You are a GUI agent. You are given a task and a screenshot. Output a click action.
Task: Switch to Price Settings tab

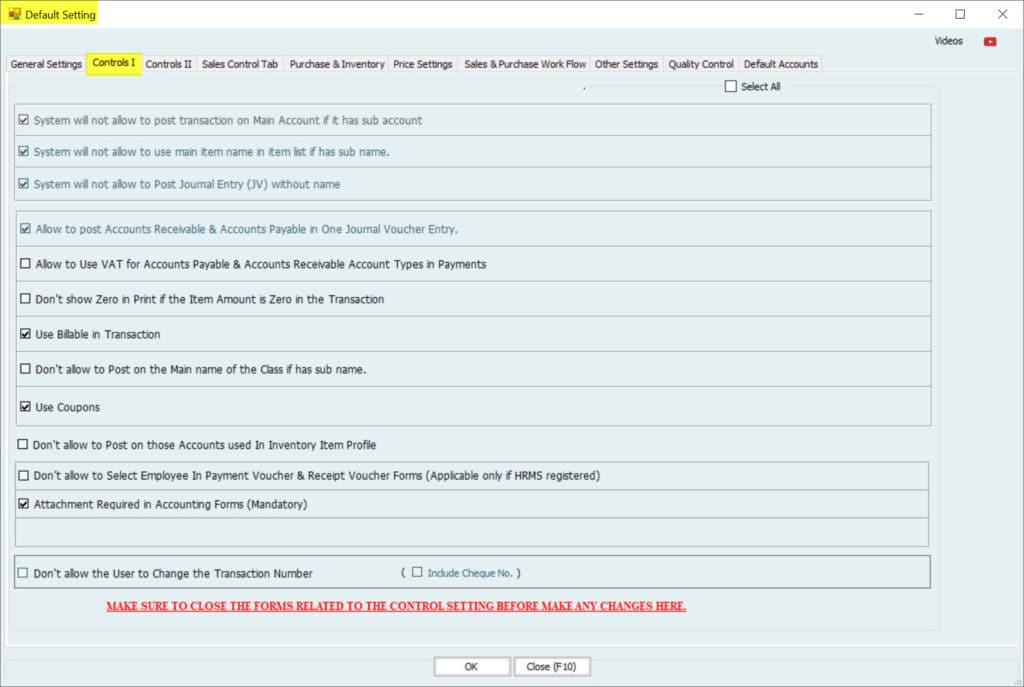[423, 64]
